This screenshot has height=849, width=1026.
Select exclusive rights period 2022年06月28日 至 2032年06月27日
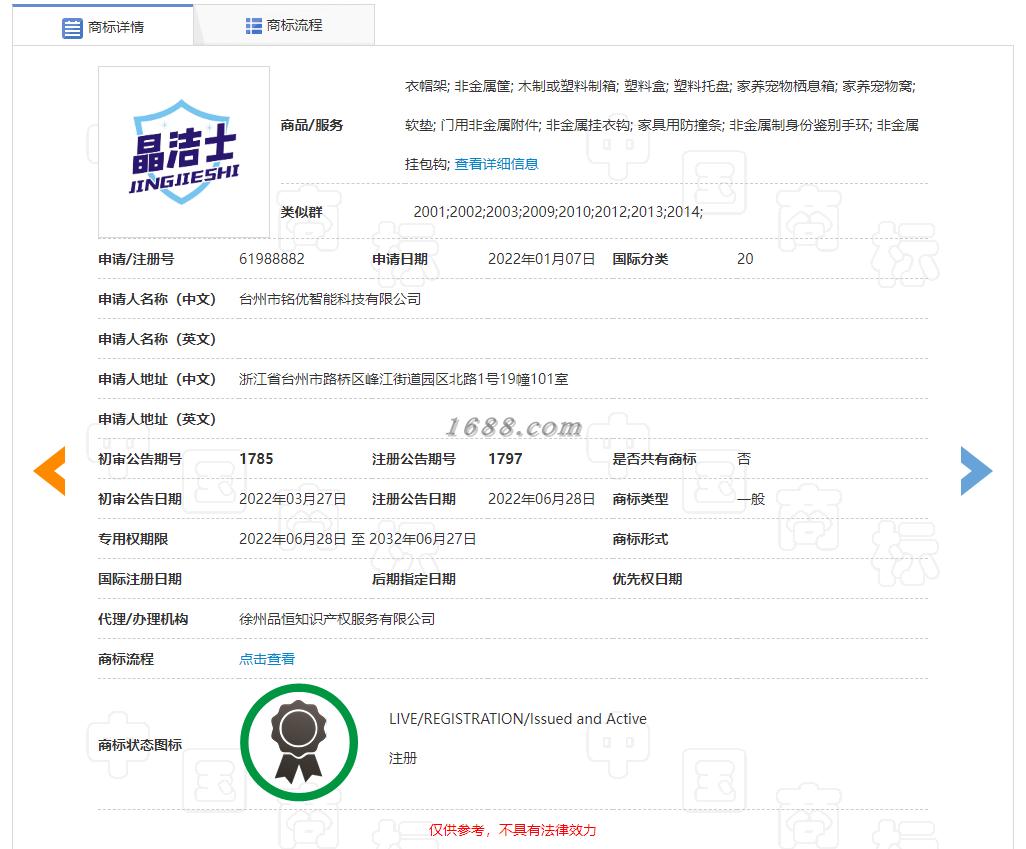357,539
